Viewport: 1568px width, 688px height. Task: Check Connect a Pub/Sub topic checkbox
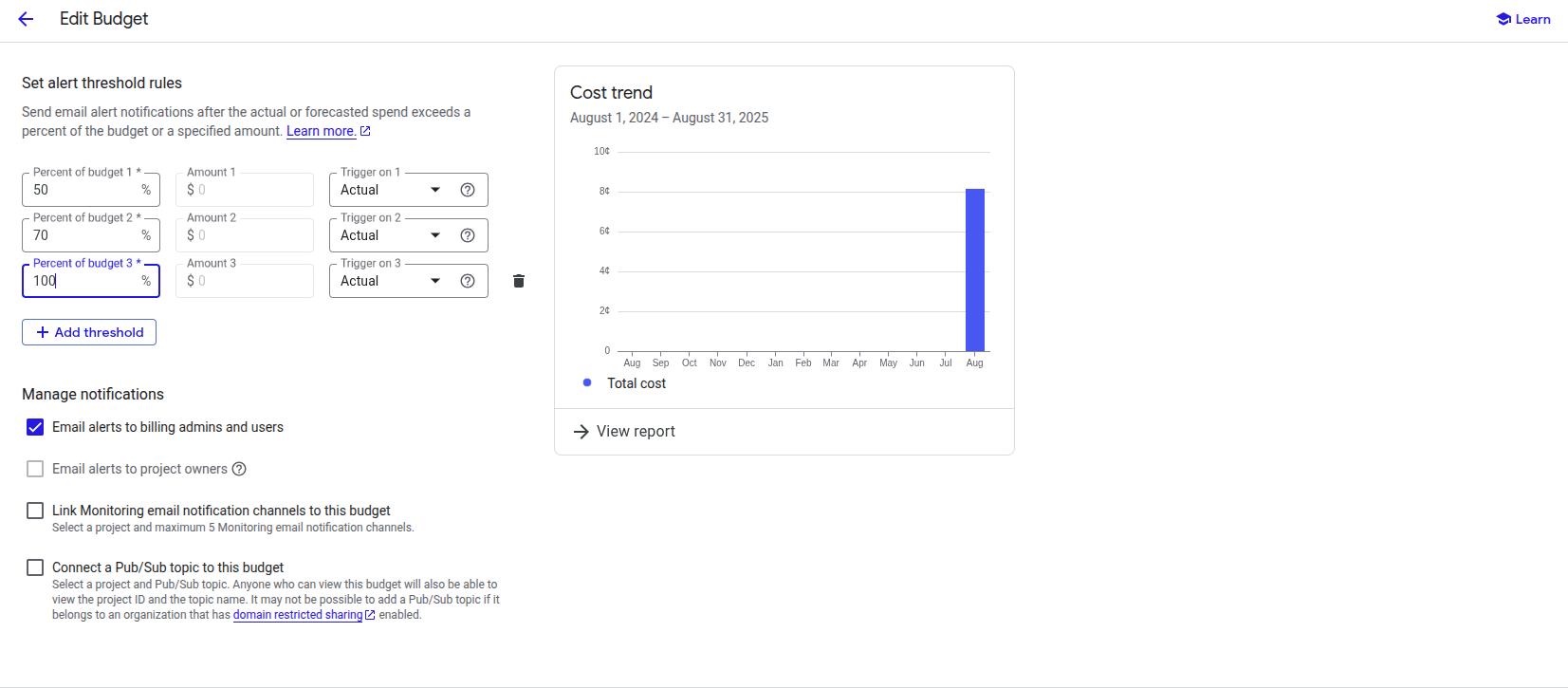[x=35, y=567]
